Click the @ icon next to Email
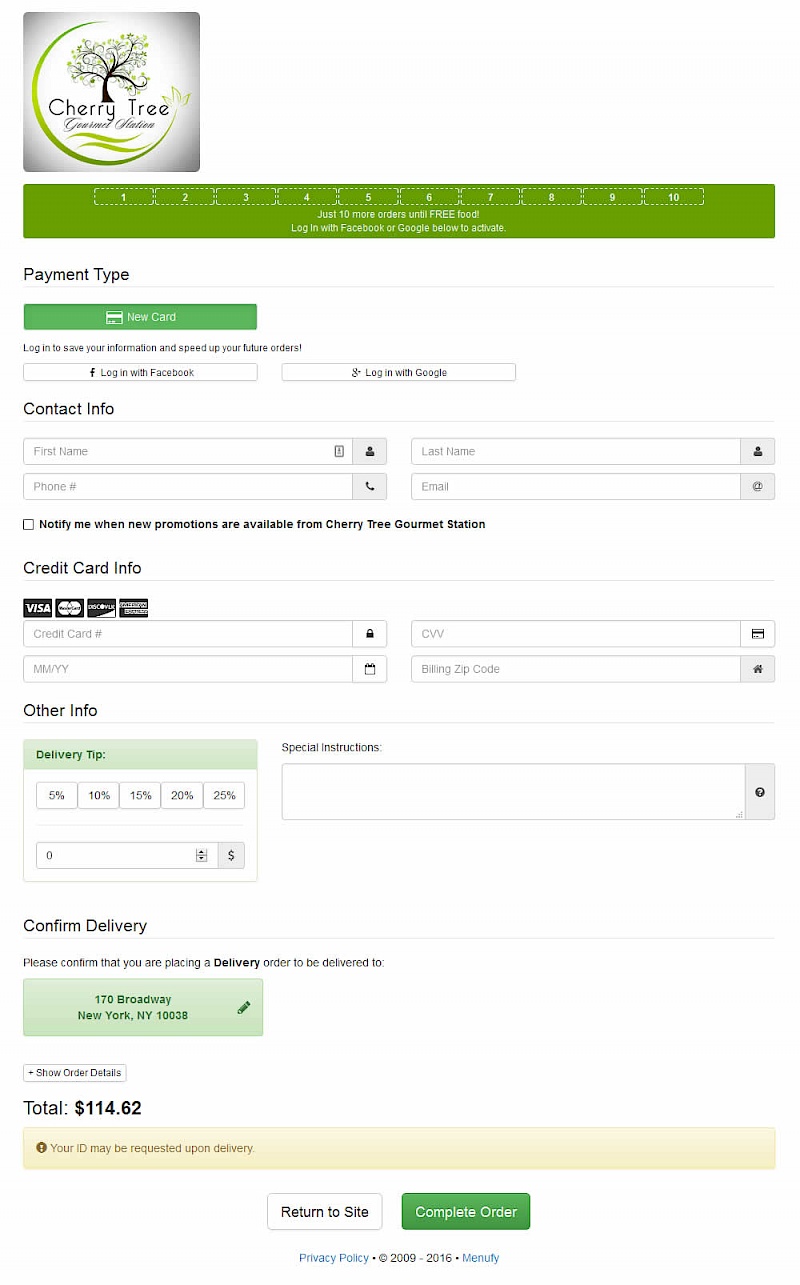Image resolution: width=800 pixels, height=1285 pixels. pyautogui.click(x=757, y=487)
